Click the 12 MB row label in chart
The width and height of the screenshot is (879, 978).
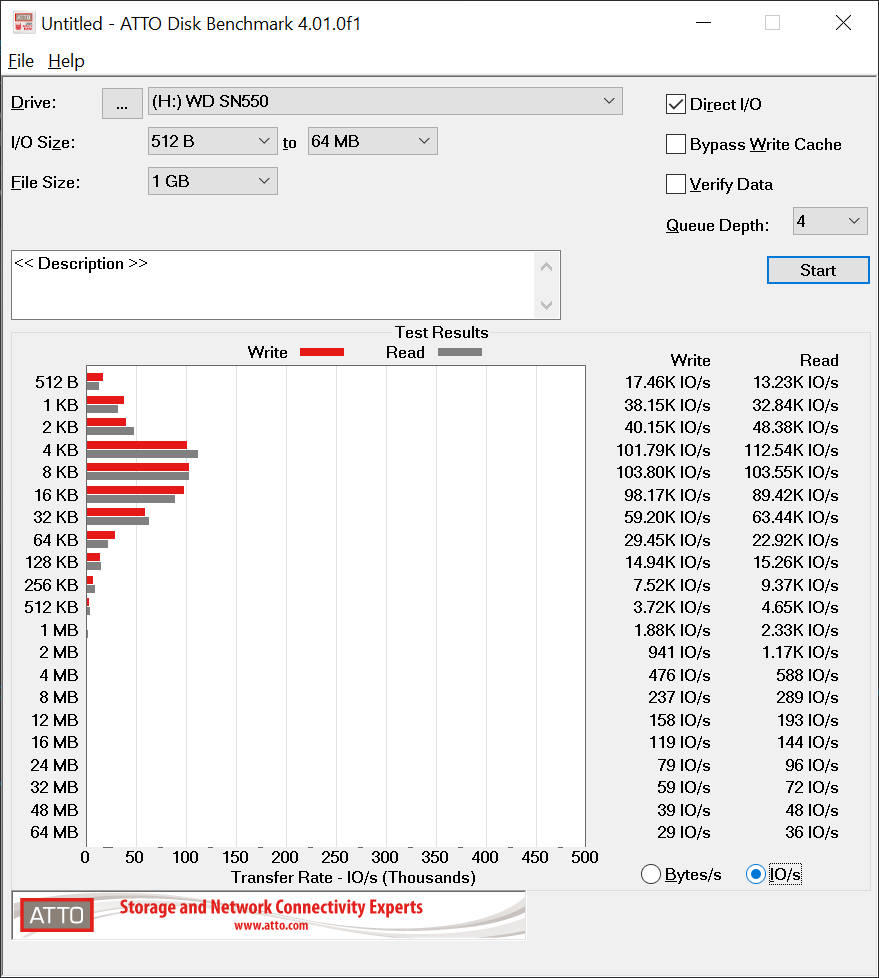pos(55,720)
